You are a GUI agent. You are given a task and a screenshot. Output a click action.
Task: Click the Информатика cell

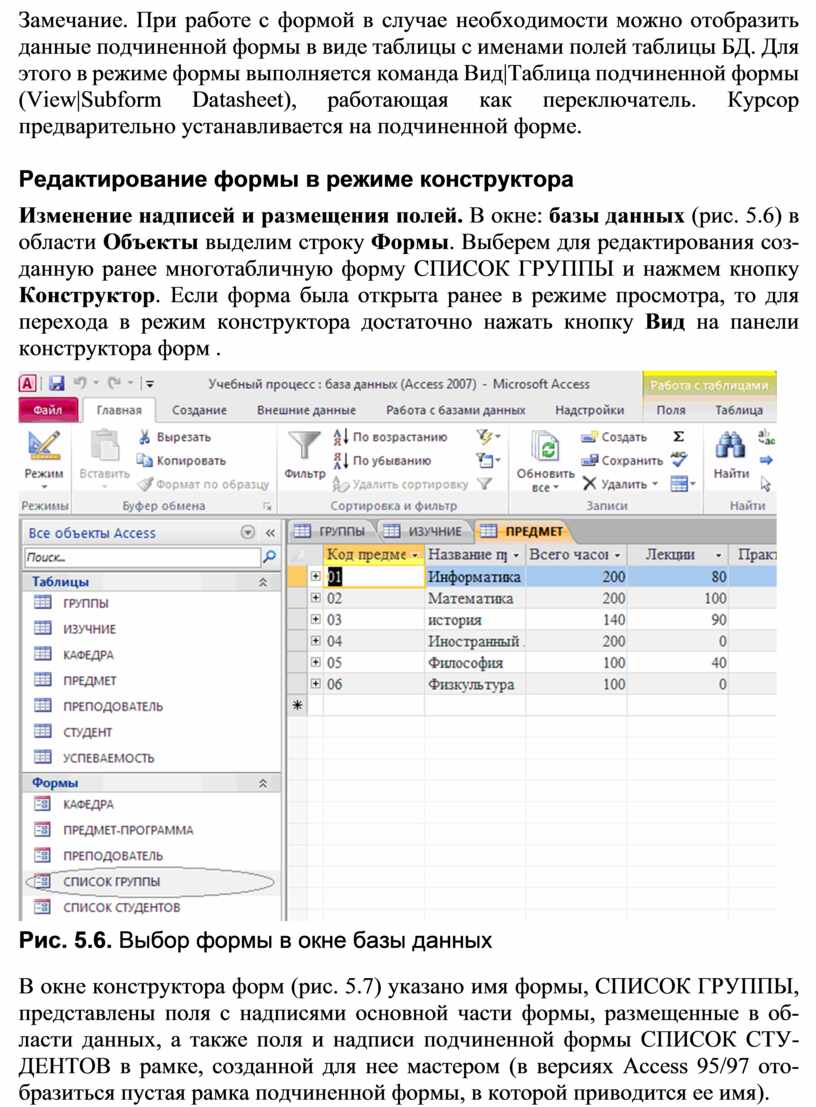tap(474, 577)
